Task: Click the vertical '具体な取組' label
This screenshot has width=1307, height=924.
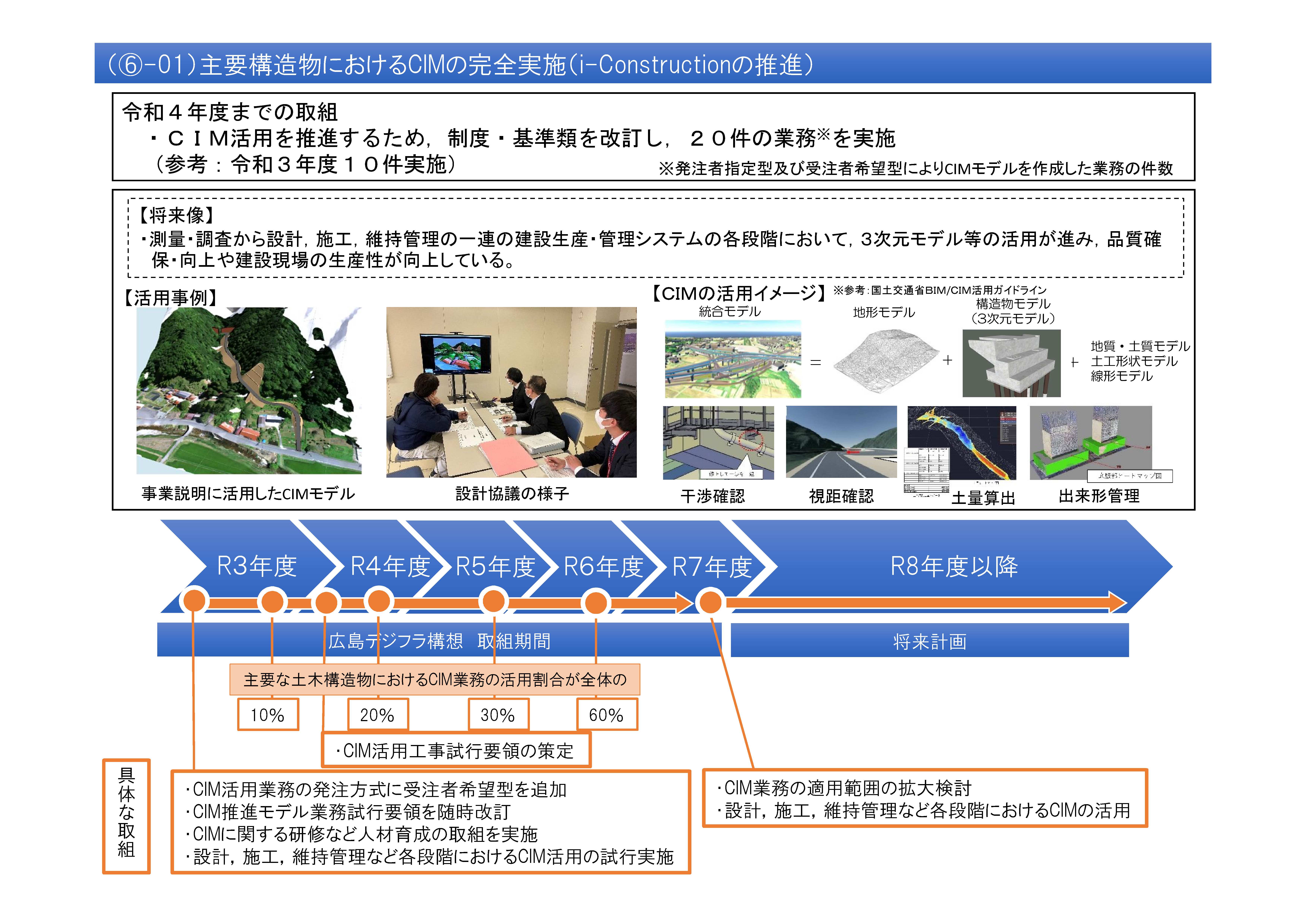Action: coord(126,816)
